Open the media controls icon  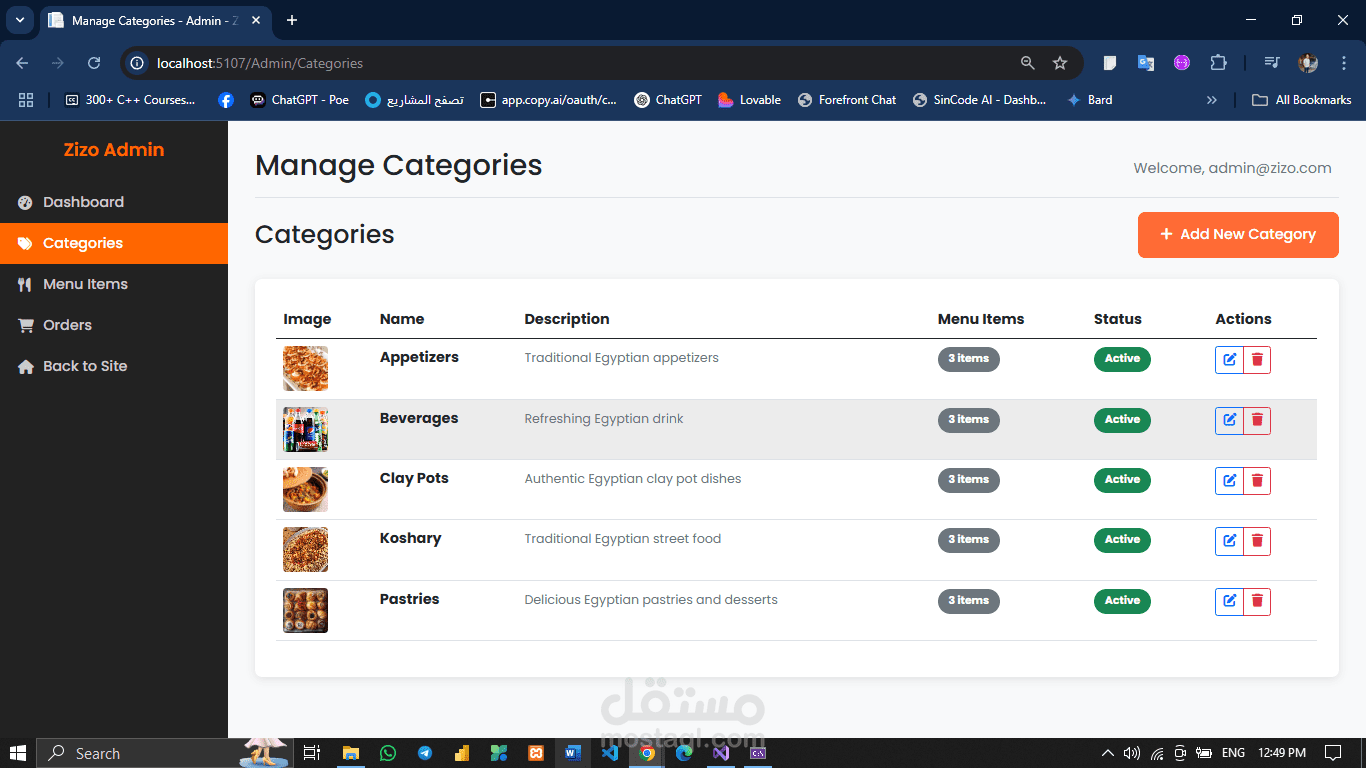[1272, 63]
